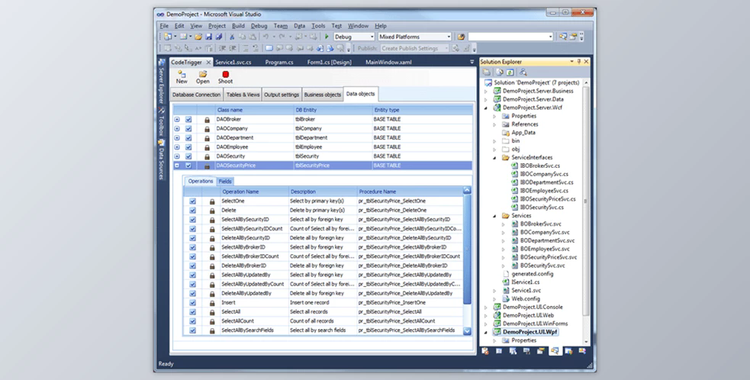
Task: Expand the DAOEmployee row
Action: (x=177, y=147)
